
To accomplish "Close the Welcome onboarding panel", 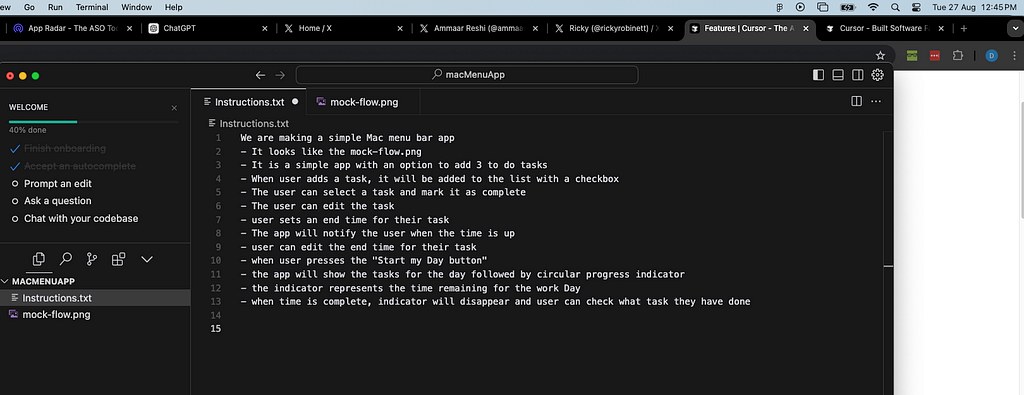I will click(174, 108).
